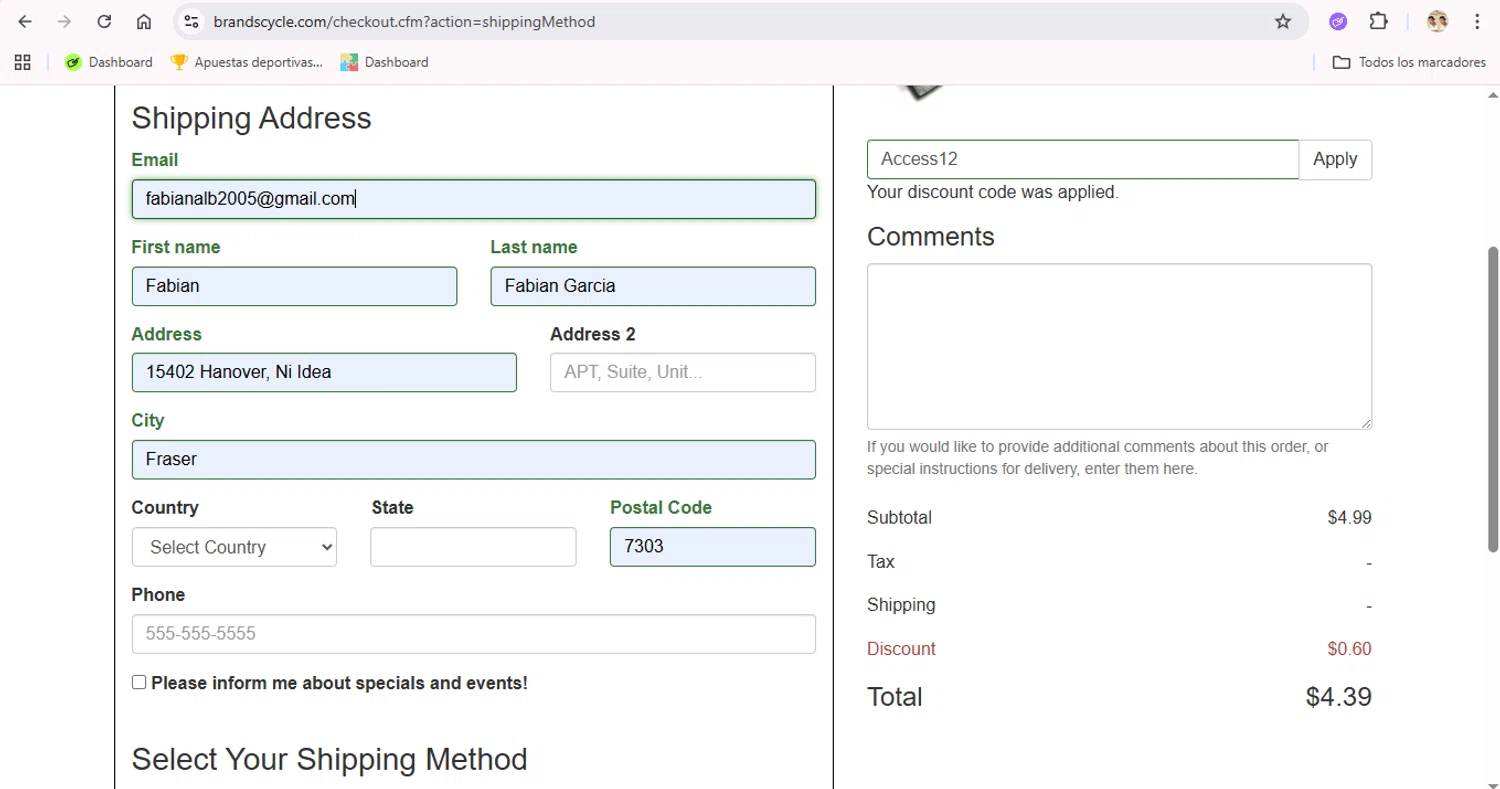Click the browser back arrow
1500x789 pixels.
click(x=25, y=21)
